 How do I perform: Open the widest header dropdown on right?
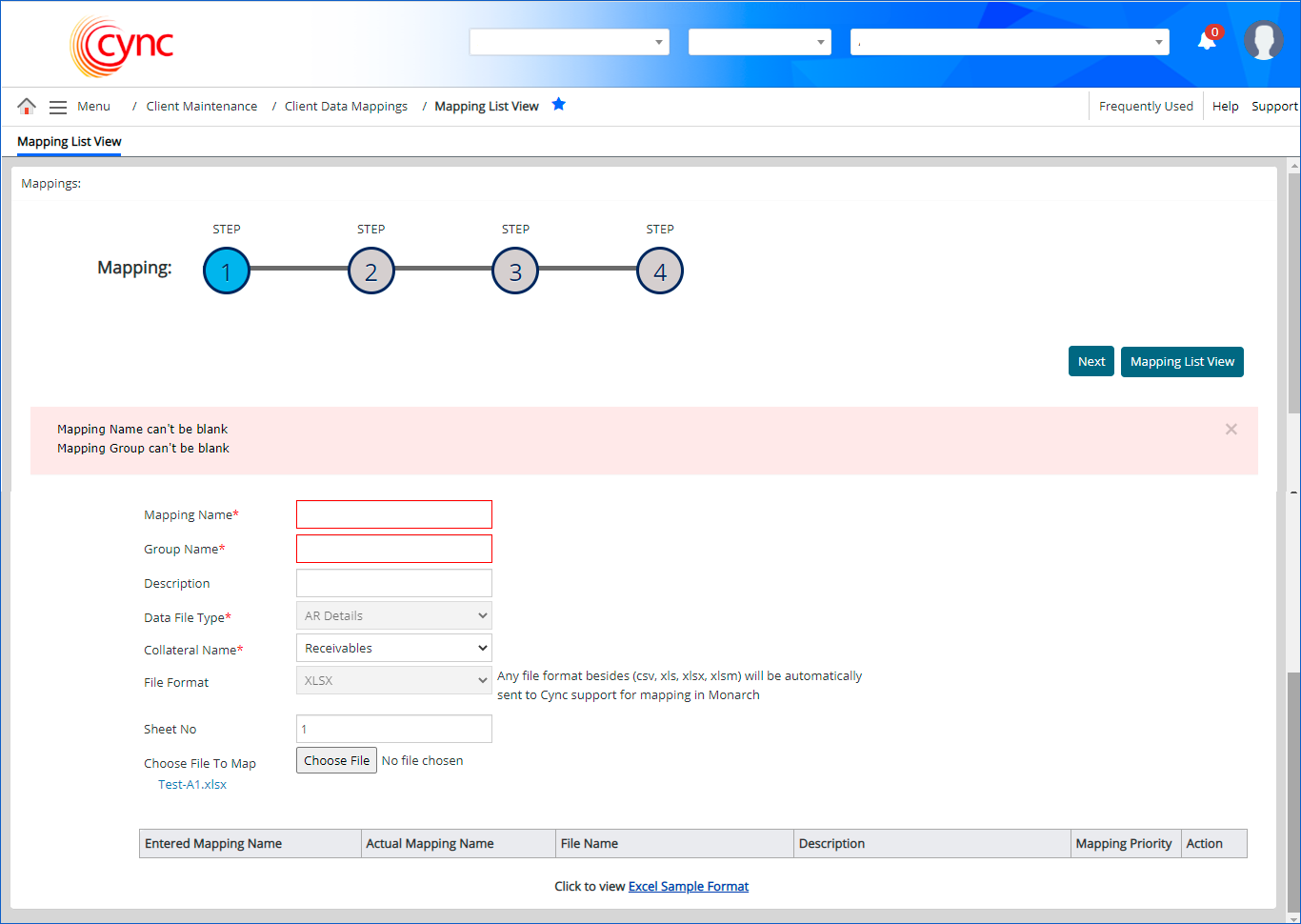point(1010,42)
